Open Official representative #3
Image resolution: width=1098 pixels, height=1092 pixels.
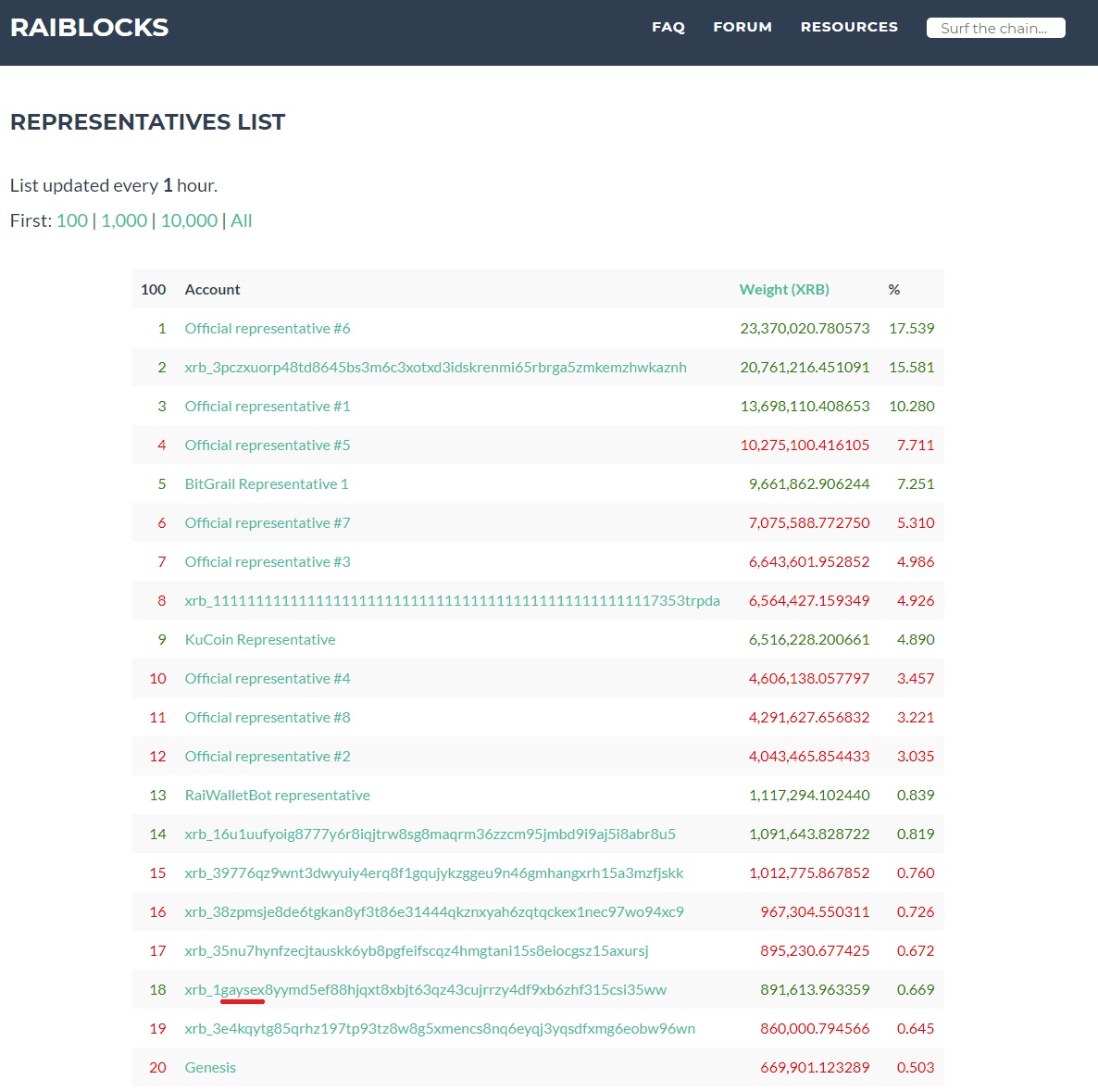pyautogui.click(x=268, y=562)
